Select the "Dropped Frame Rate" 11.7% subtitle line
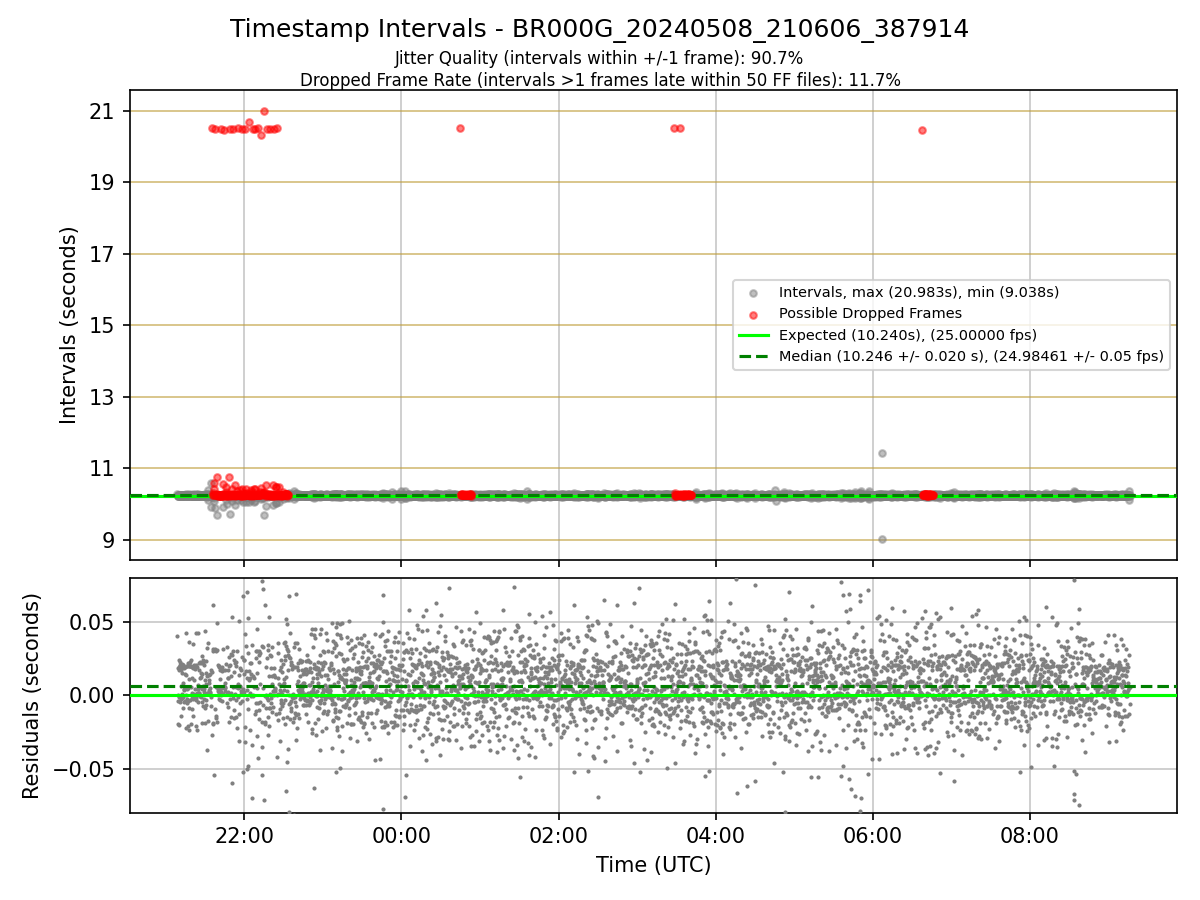 pos(600,80)
